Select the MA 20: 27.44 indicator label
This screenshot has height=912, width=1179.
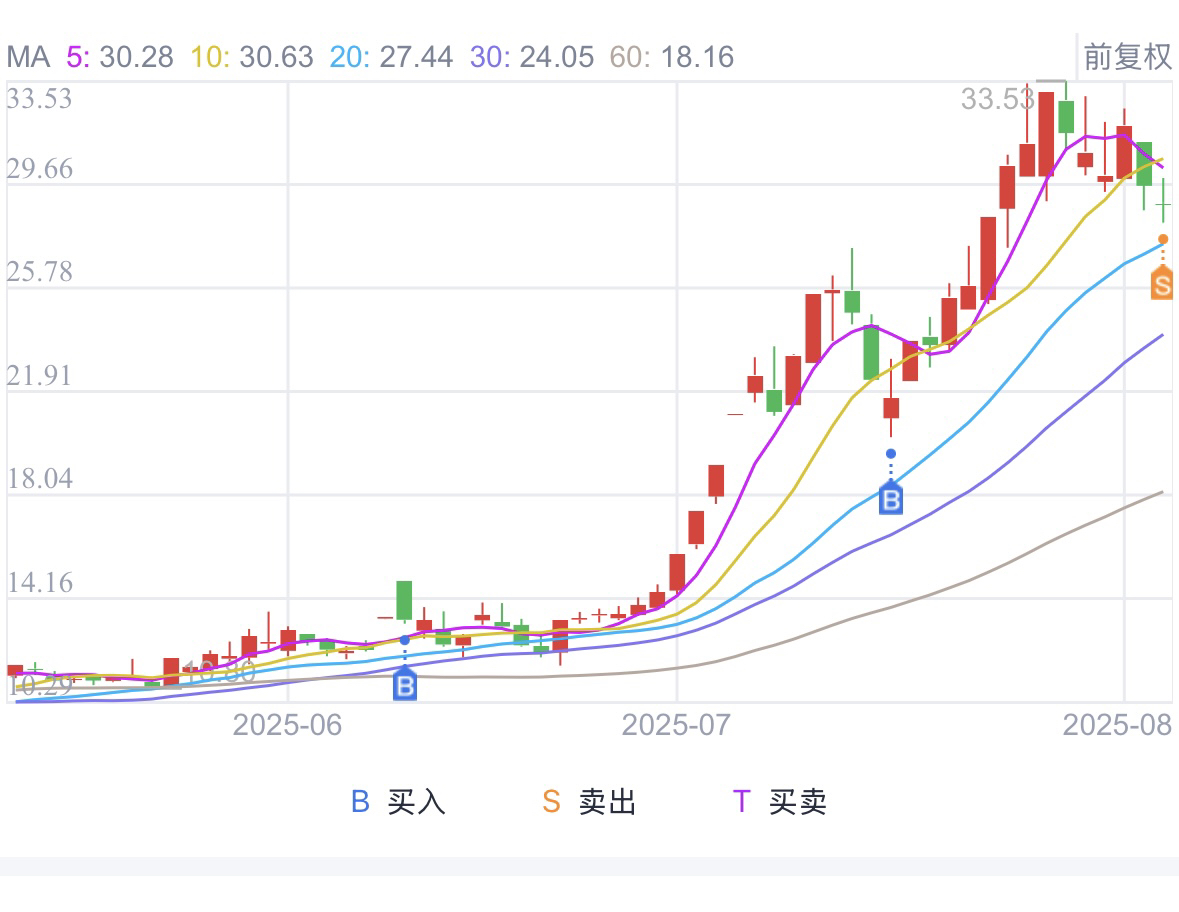click(391, 57)
